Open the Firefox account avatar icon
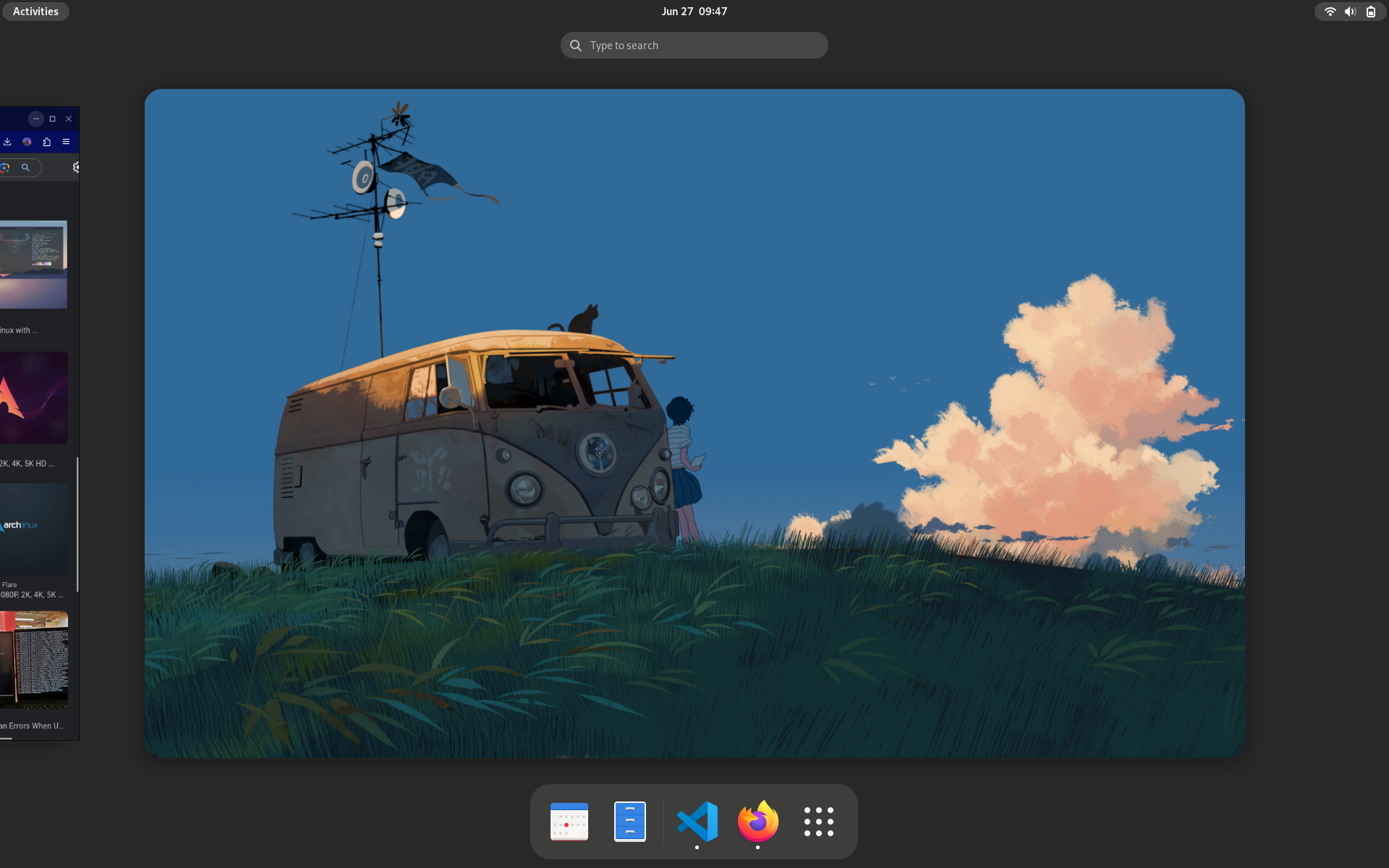 click(x=27, y=142)
